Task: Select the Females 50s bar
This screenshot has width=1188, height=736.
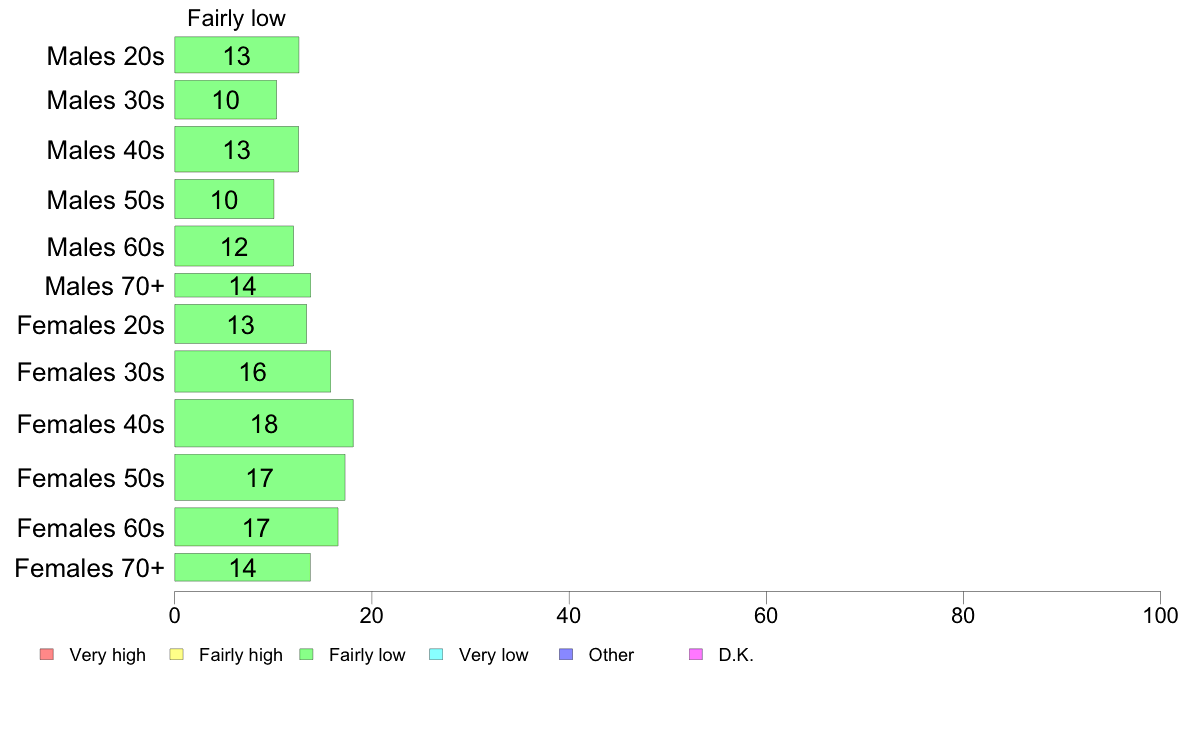Action: (x=259, y=478)
